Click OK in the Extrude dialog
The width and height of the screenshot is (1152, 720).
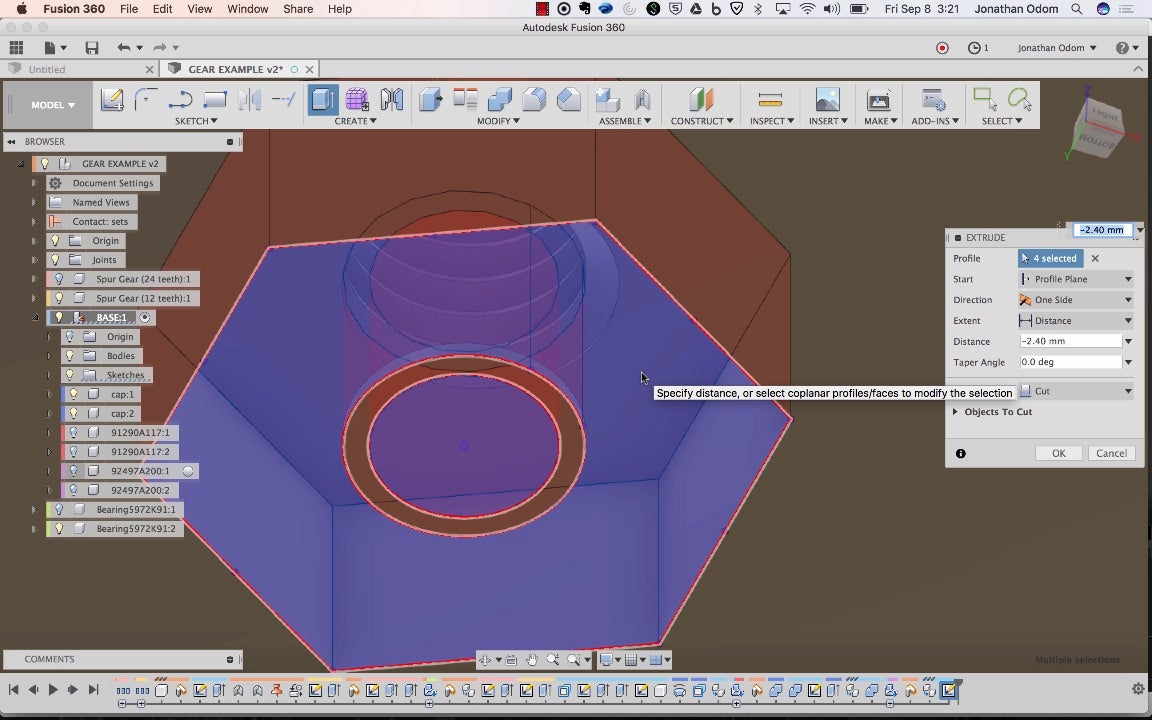(1058, 453)
